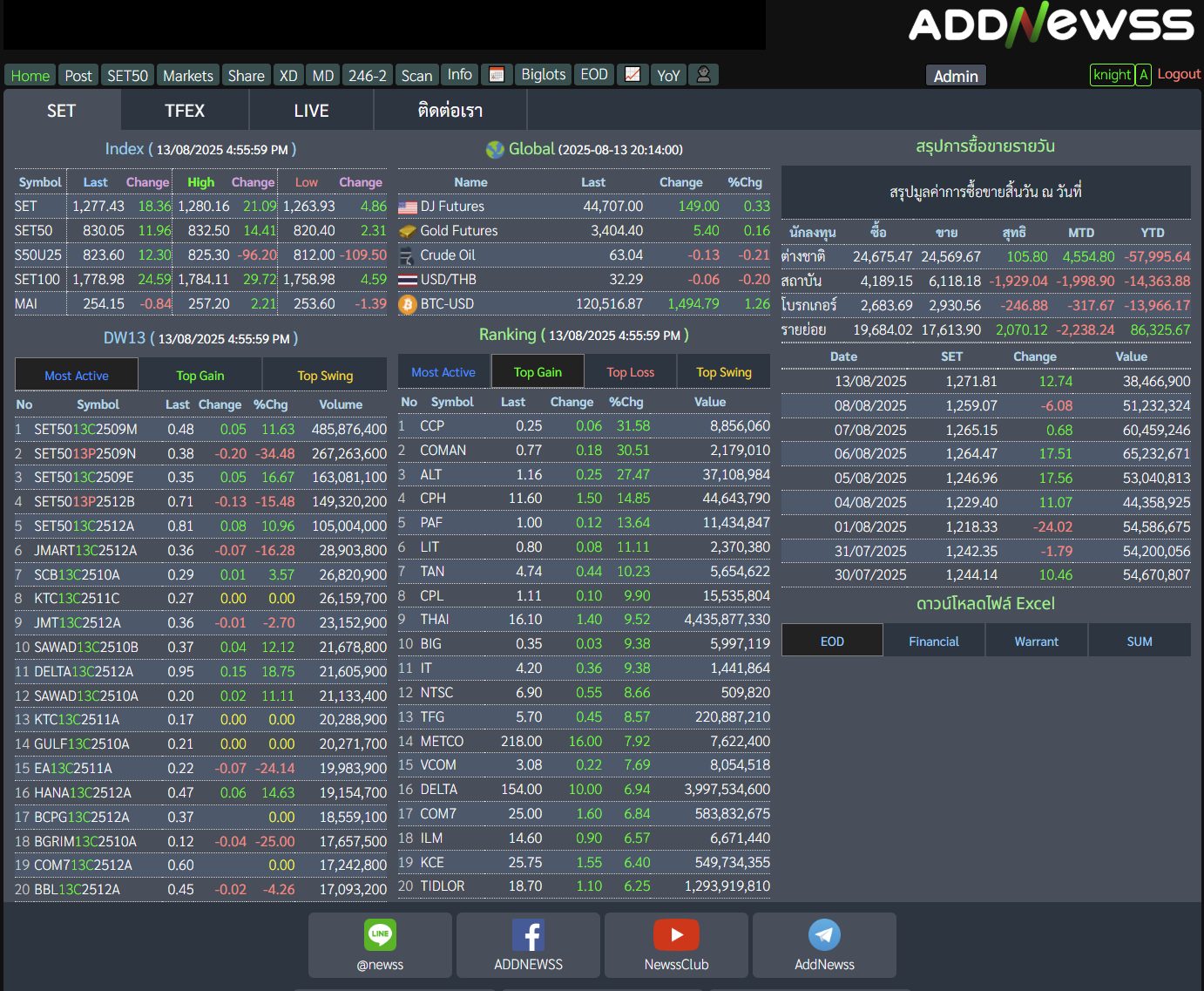The width and height of the screenshot is (1204, 991).
Task: Click the JMART13C2512A warrant symbol
Action: pos(85,551)
